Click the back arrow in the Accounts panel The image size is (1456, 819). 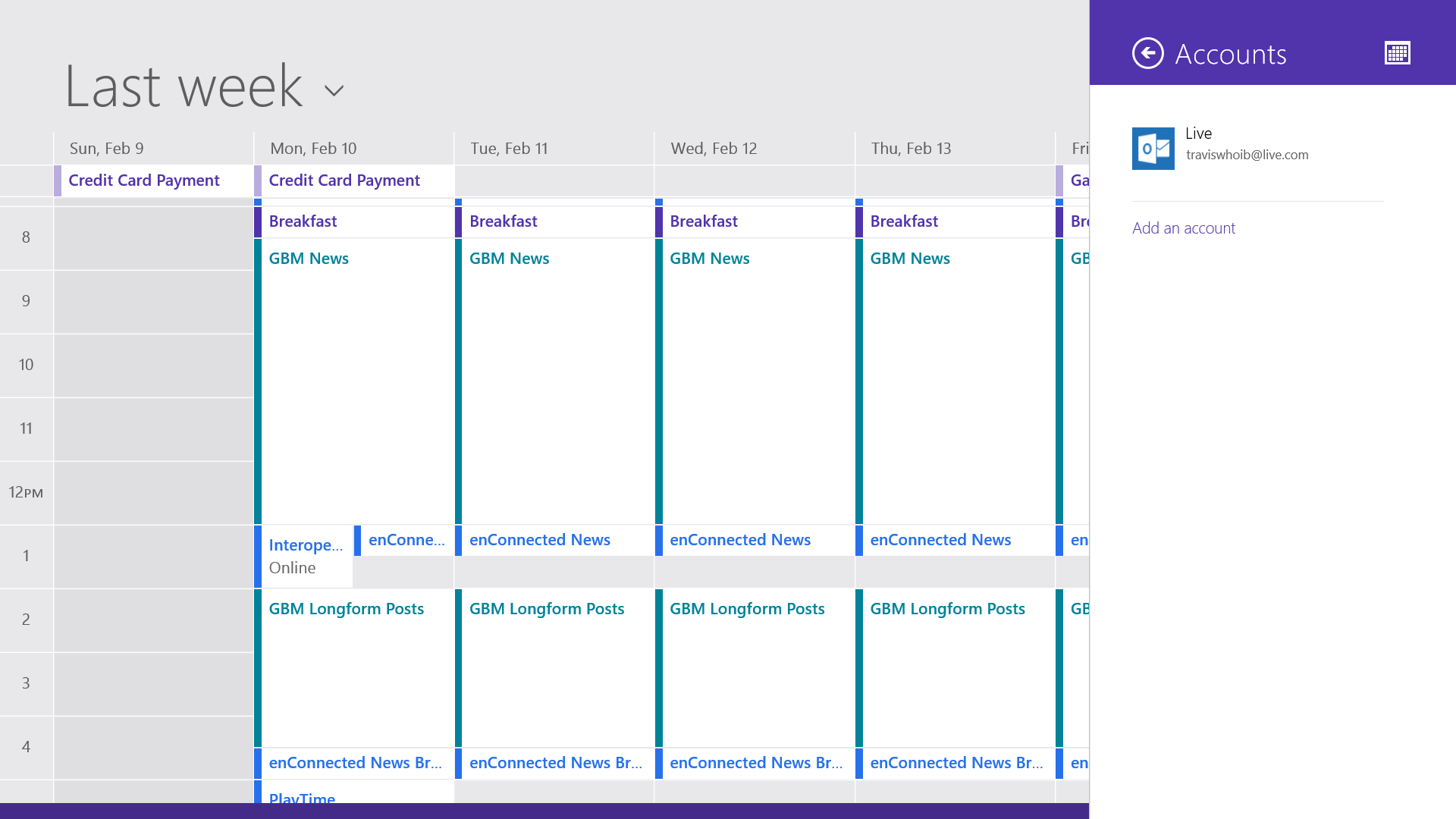pyautogui.click(x=1147, y=53)
